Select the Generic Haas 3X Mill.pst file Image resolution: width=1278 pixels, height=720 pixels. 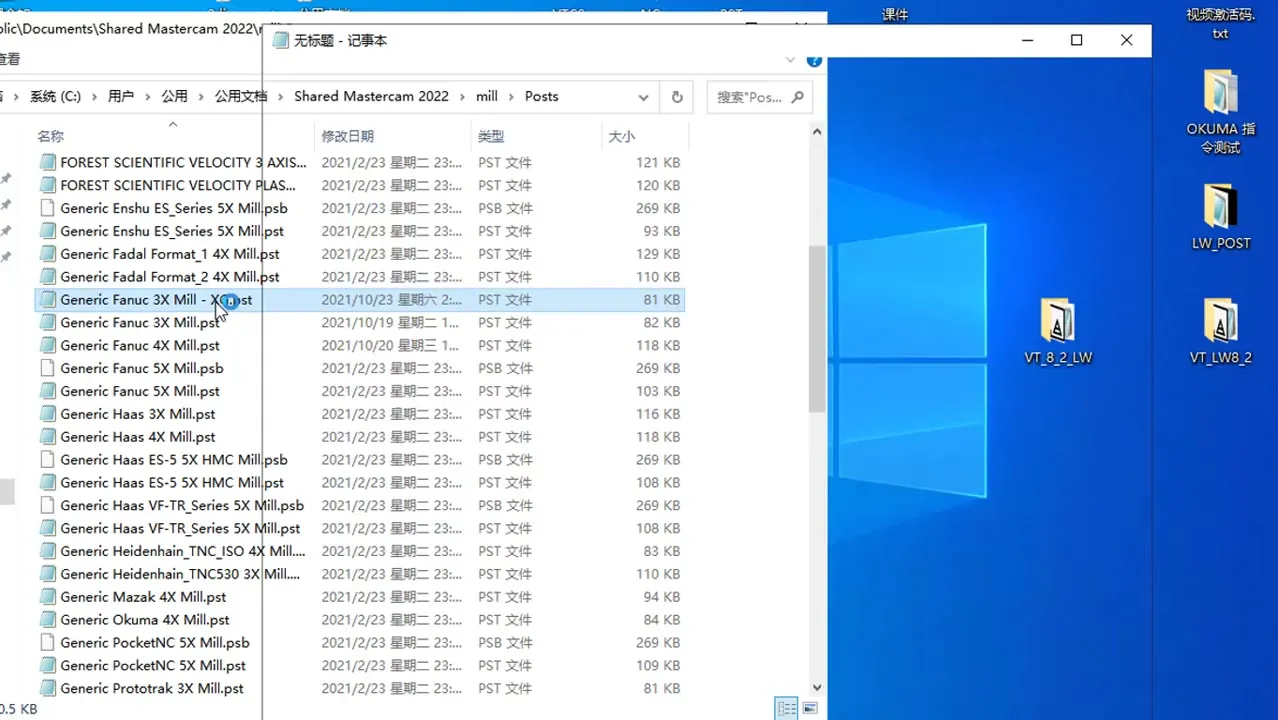click(x=137, y=414)
